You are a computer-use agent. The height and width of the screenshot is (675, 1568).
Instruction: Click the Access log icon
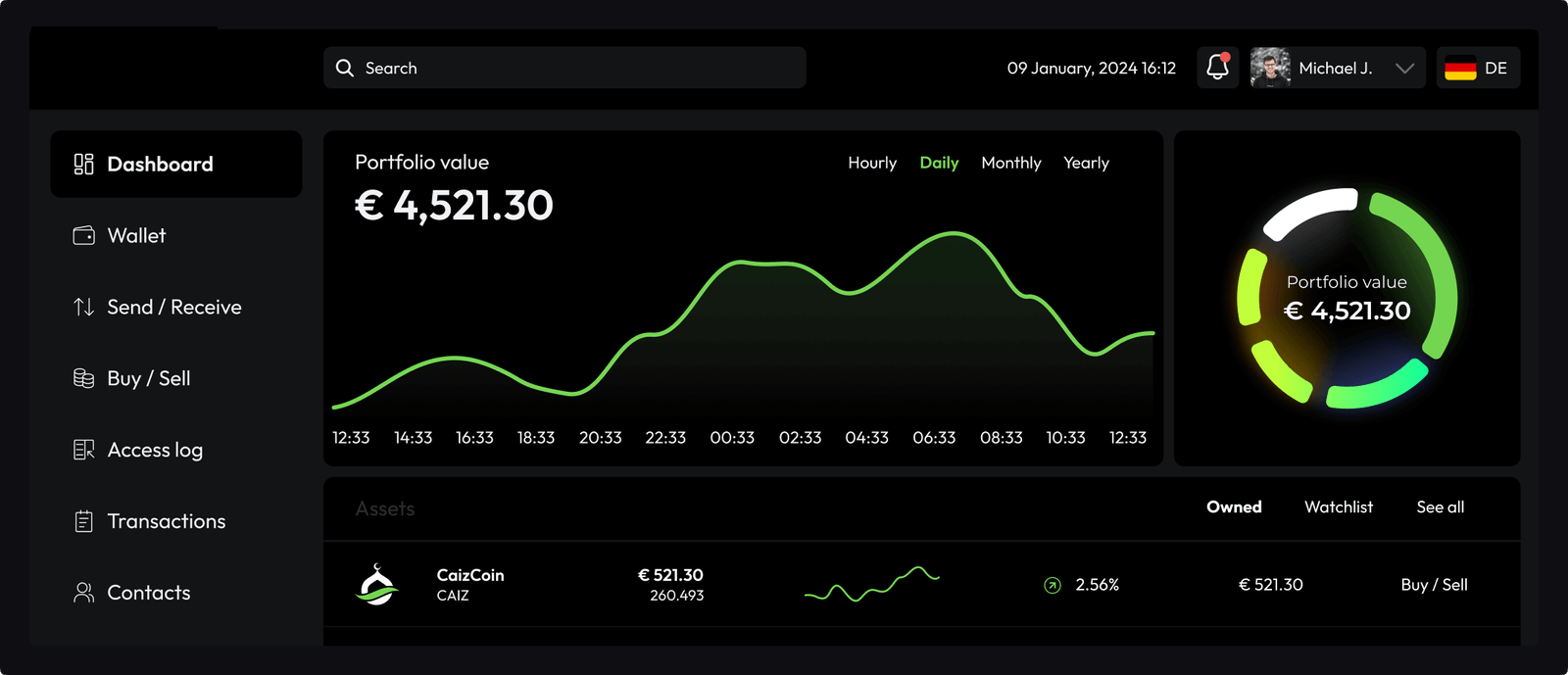[x=84, y=450]
